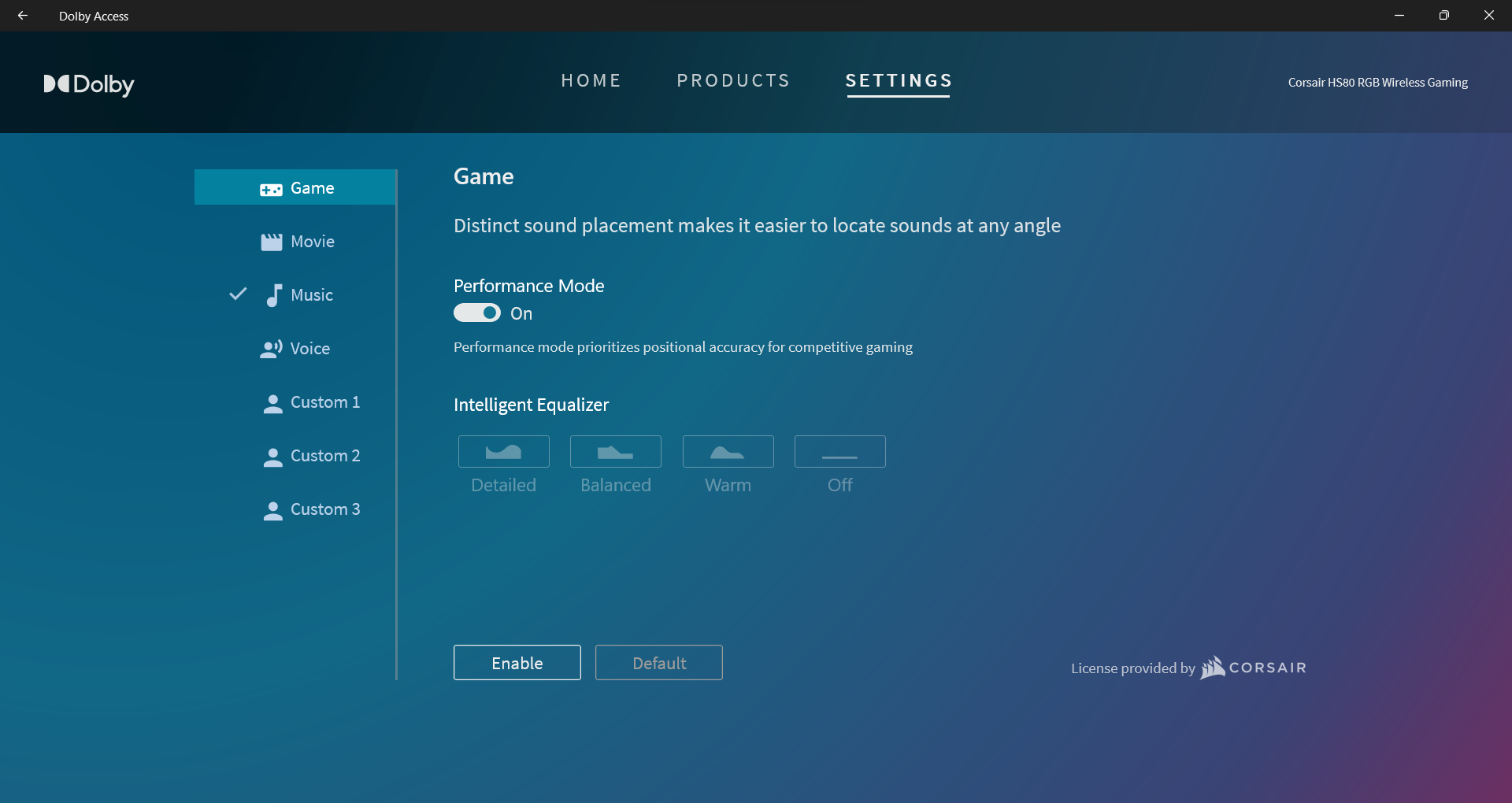Image resolution: width=1512 pixels, height=803 pixels.
Task: Open the PRODUCTS tab
Action: 734,80
